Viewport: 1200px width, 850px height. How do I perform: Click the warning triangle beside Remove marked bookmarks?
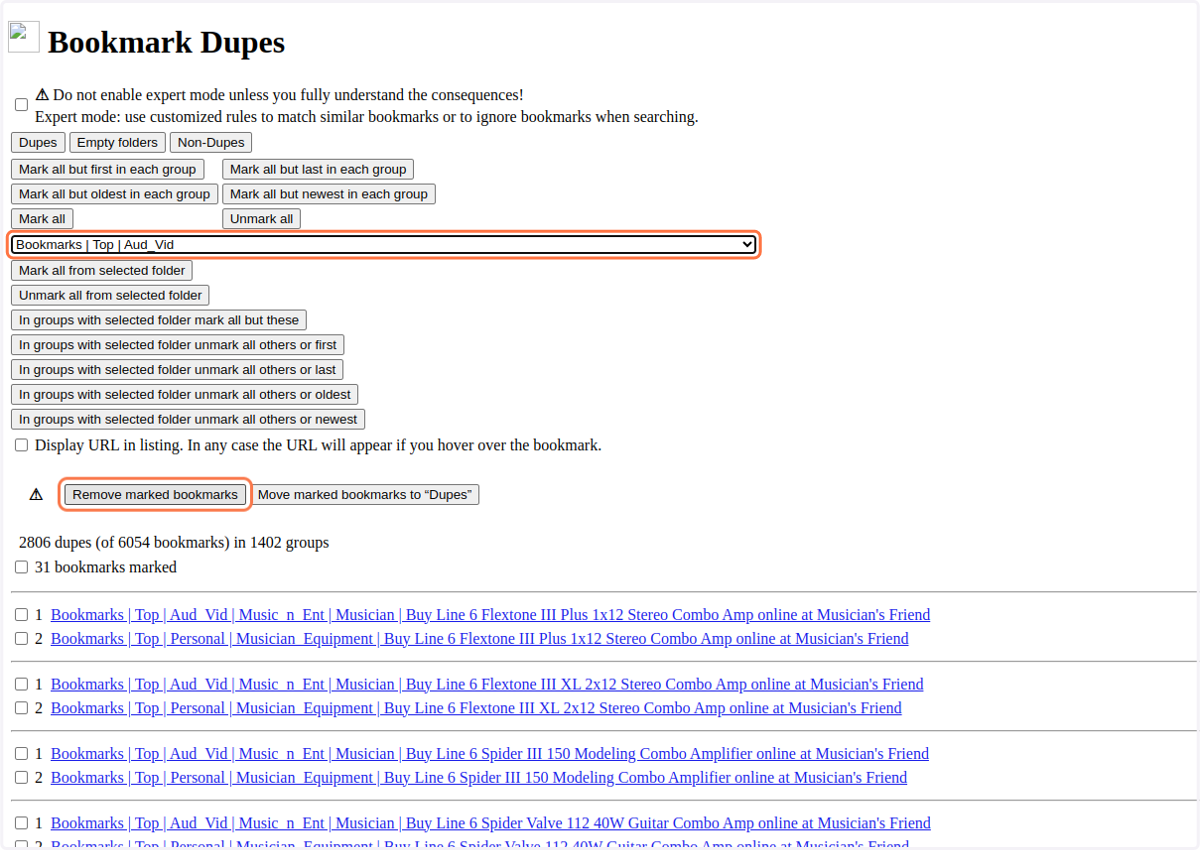[36, 495]
